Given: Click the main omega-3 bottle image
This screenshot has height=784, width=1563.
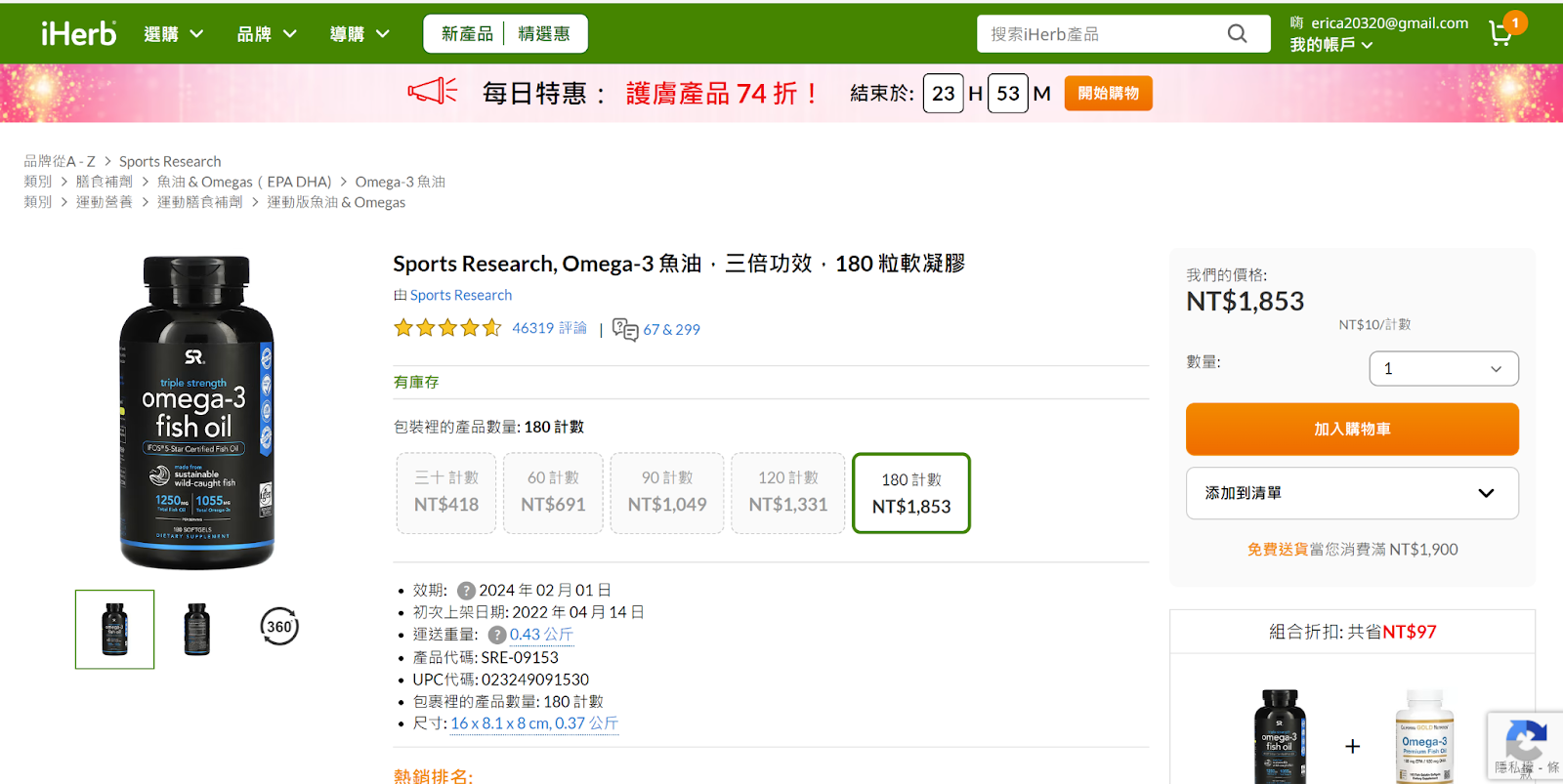Looking at the screenshot, I should (x=197, y=412).
